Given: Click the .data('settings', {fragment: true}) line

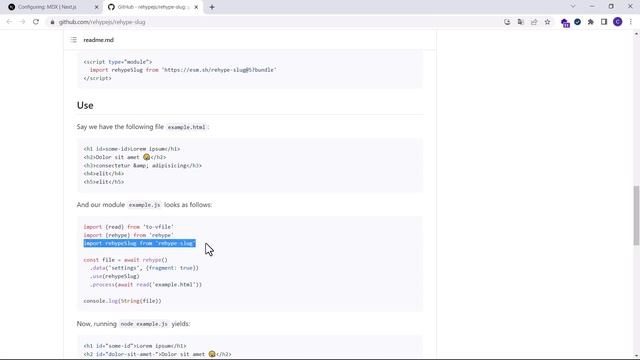Looking at the screenshot, I should pos(144,268).
